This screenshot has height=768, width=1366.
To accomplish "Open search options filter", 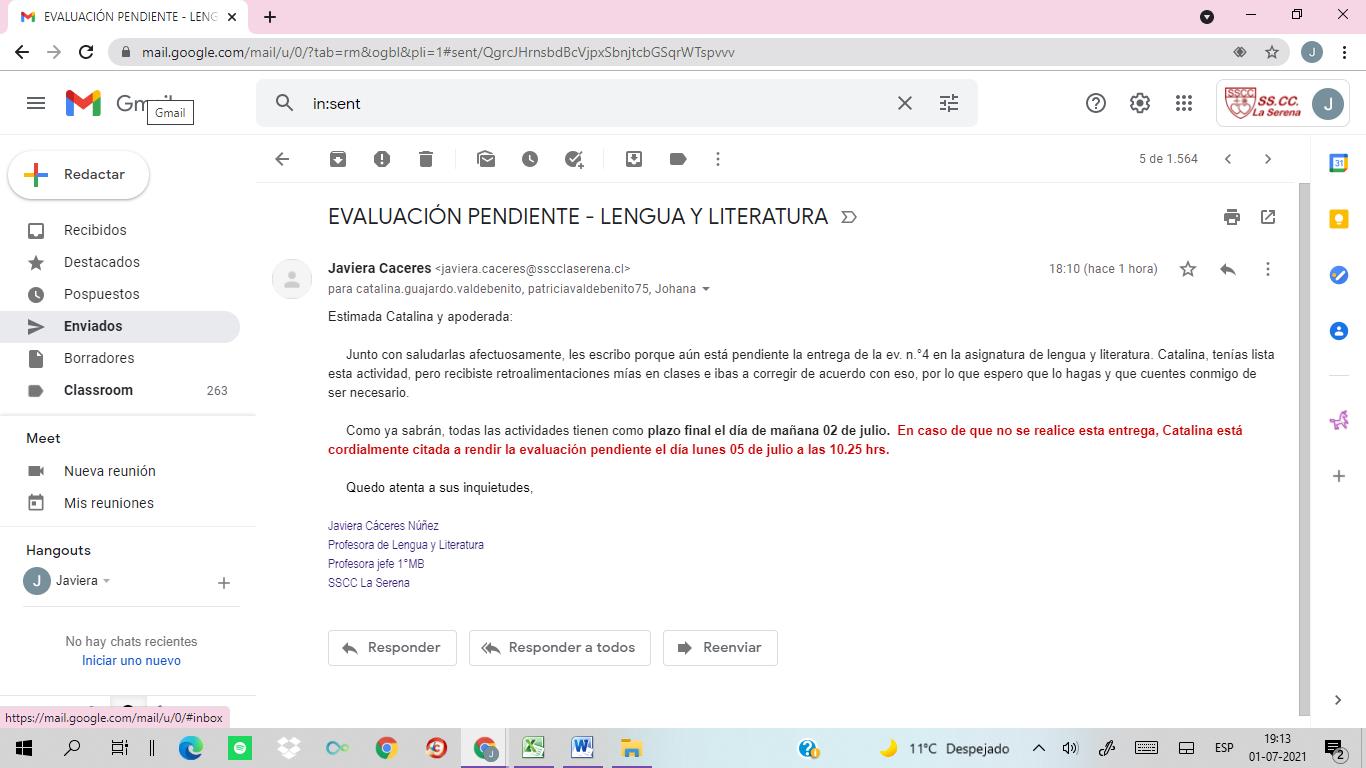I will click(949, 103).
